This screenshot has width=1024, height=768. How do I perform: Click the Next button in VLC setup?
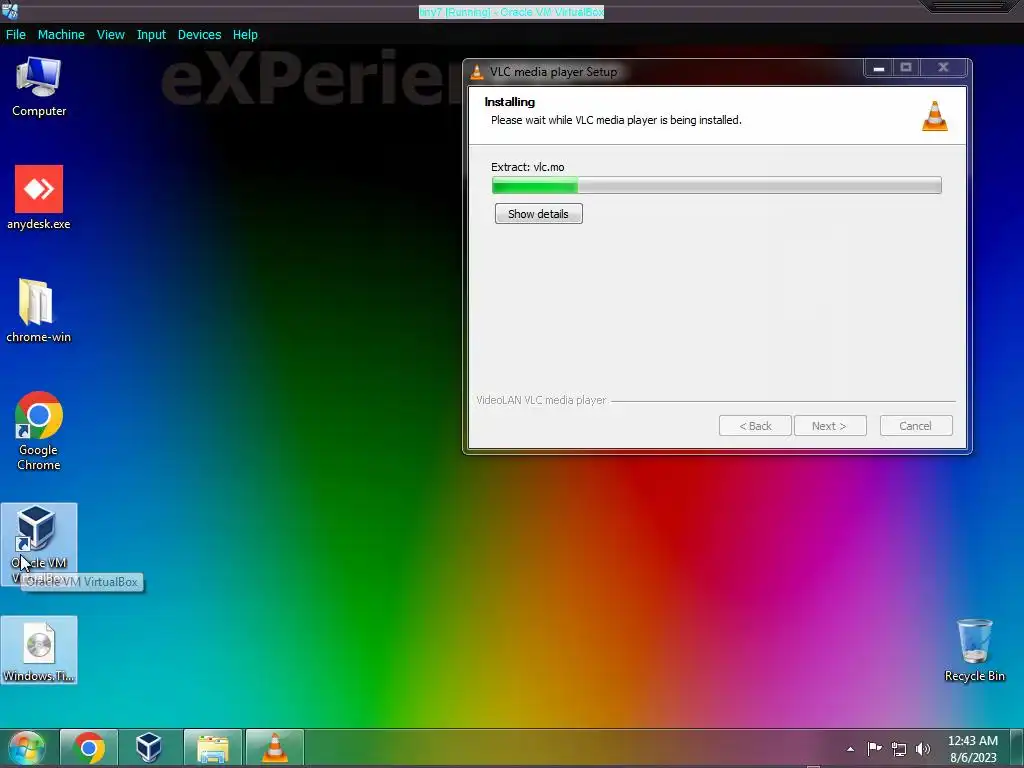tap(829, 426)
